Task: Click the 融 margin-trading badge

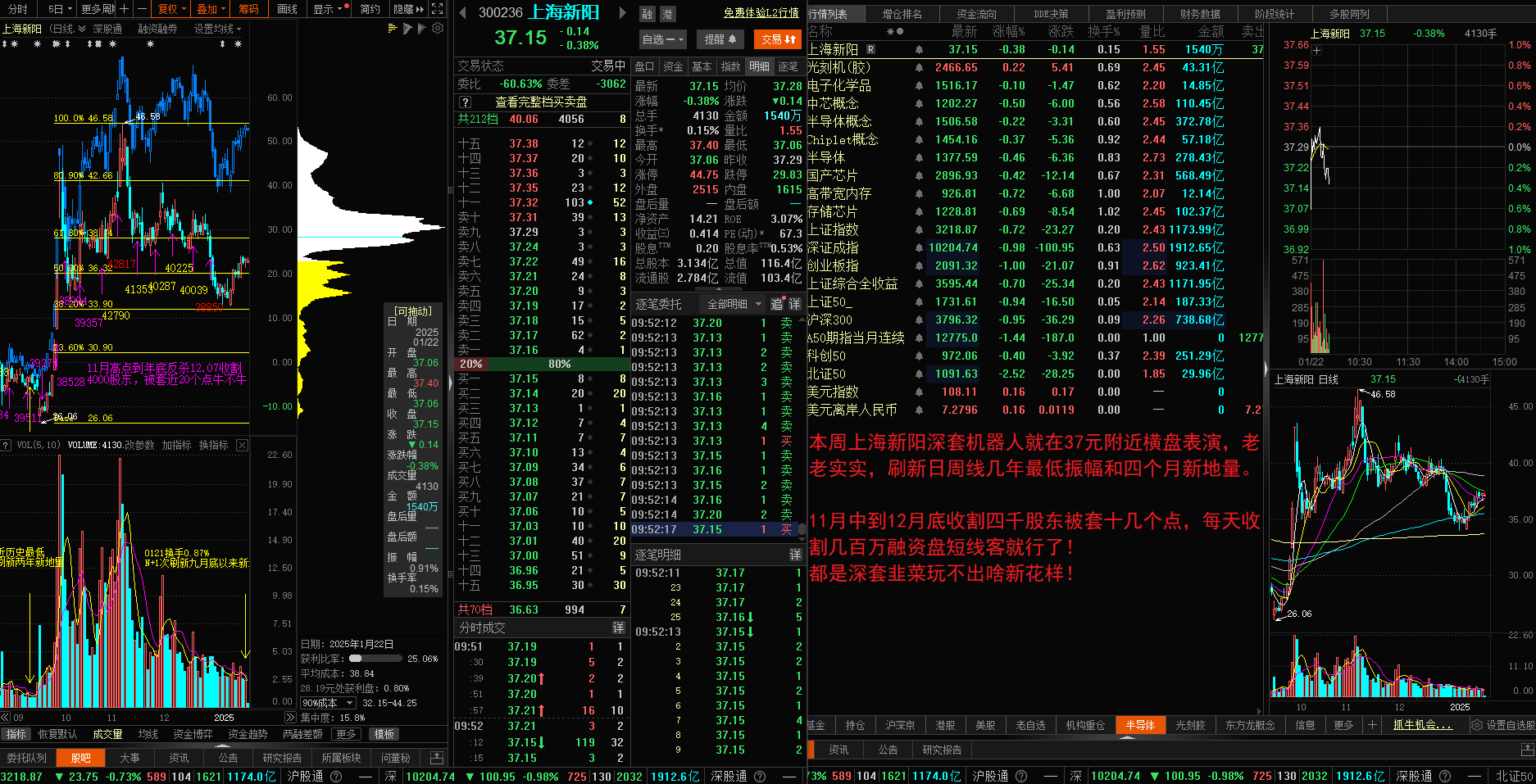Action: [648, 14]
